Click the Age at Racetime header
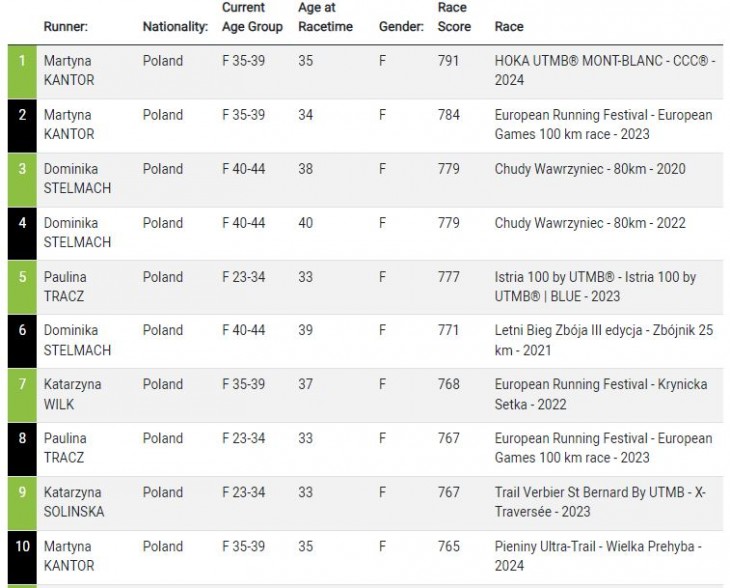The height and width of the screenshot is (588, 730). (x=325, y=17)
